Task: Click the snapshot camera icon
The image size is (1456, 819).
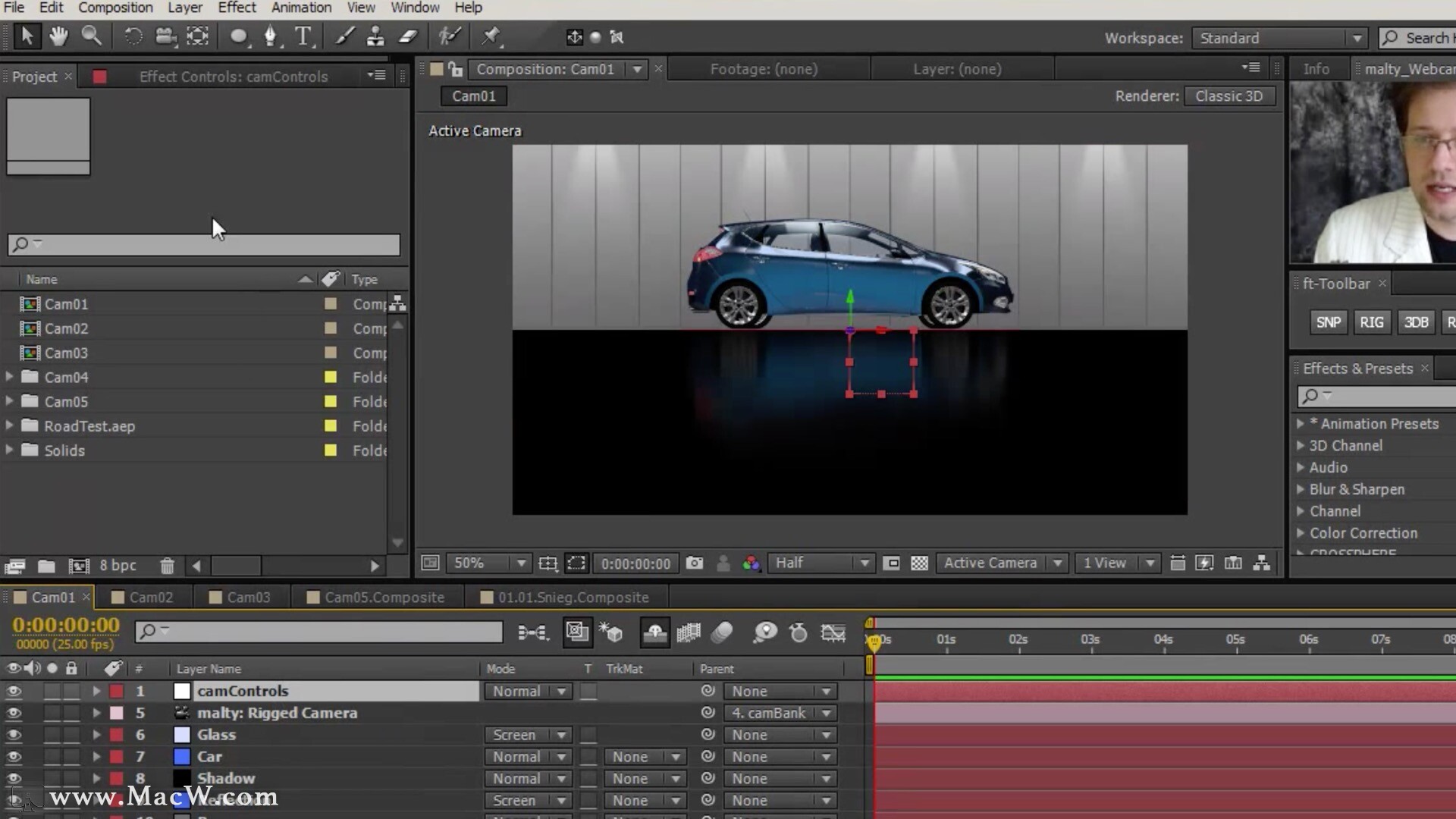Action: 694,563
